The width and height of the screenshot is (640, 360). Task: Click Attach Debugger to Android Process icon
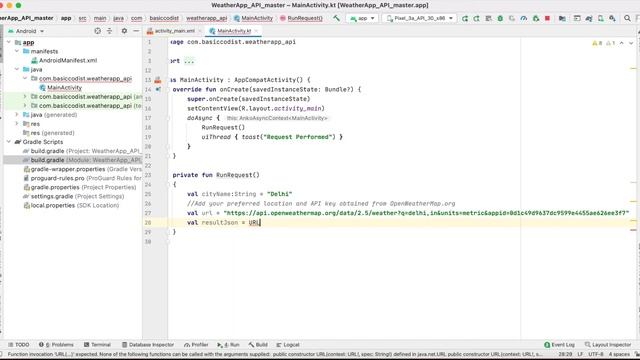(x=536, y=18)
